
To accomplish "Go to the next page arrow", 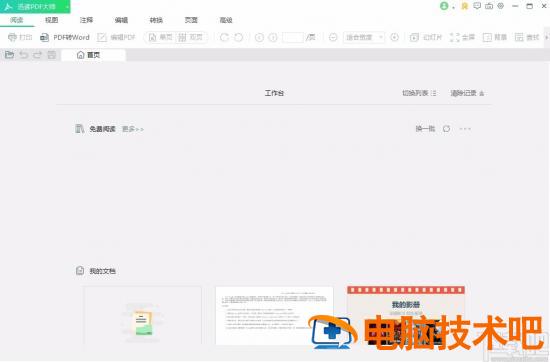I will [273, 37].
